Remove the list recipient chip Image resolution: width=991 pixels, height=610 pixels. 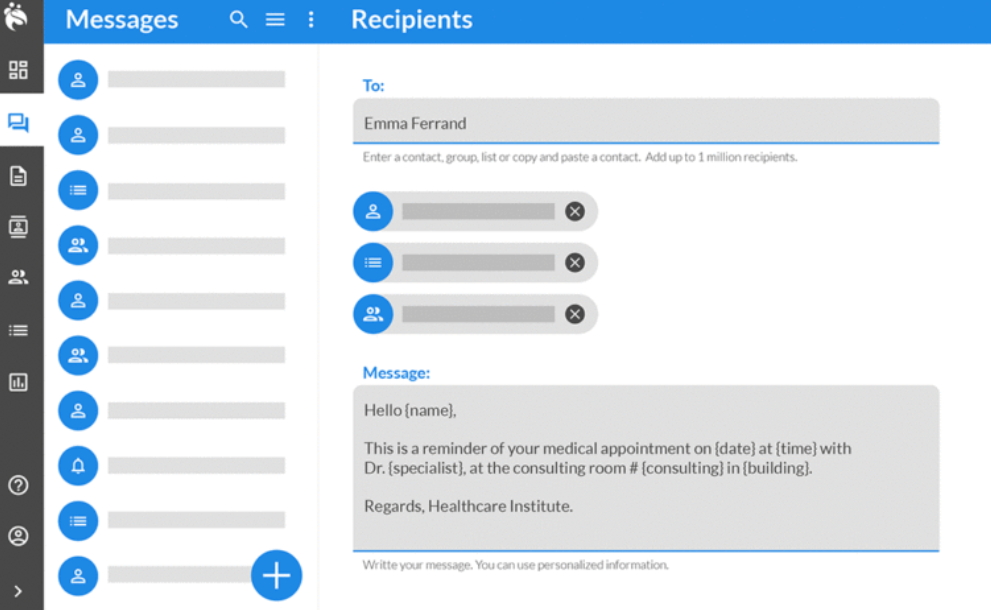coord(574,263)
